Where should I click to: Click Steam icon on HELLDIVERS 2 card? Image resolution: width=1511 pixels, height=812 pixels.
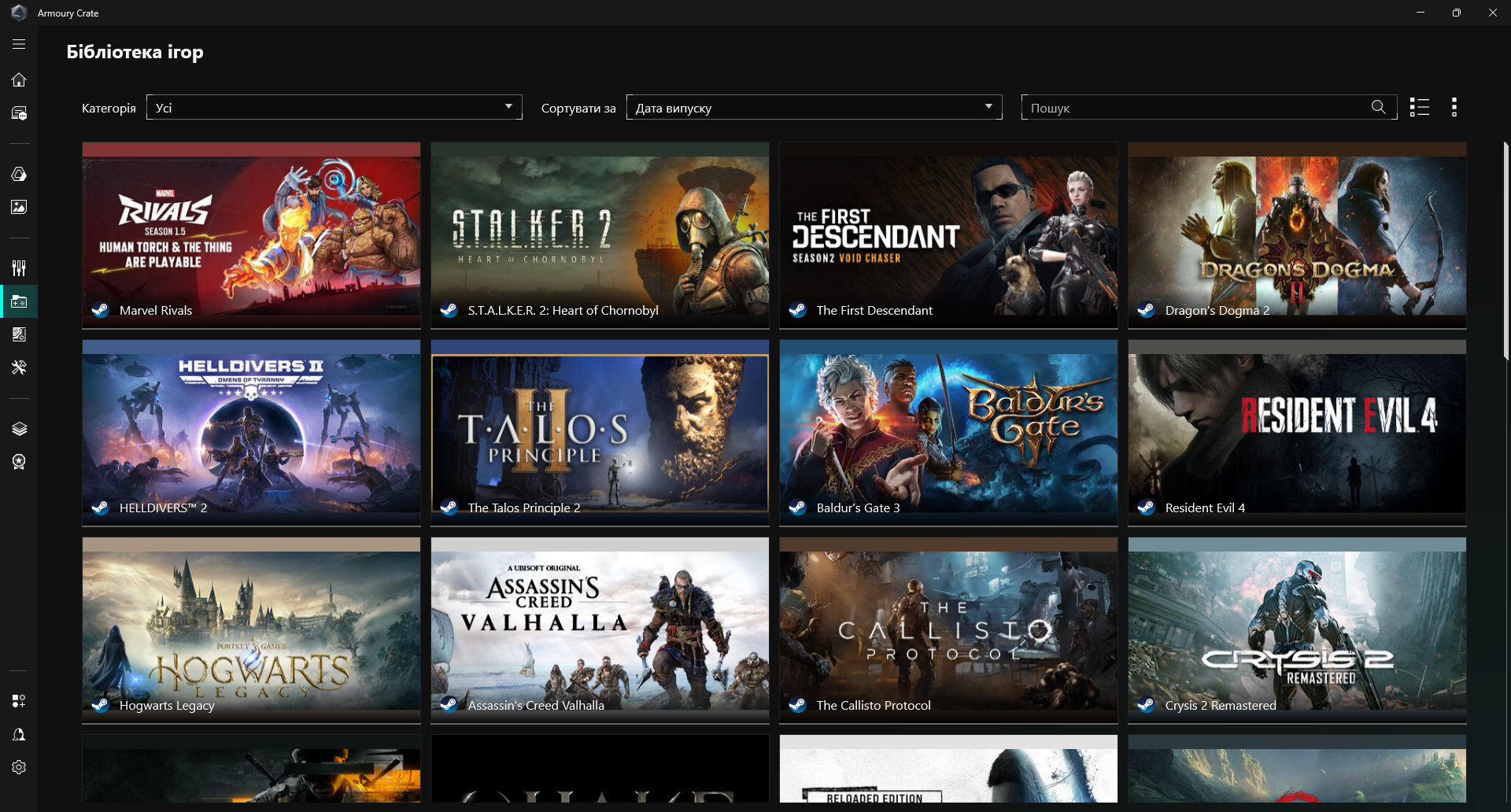(x=100, y=507)
